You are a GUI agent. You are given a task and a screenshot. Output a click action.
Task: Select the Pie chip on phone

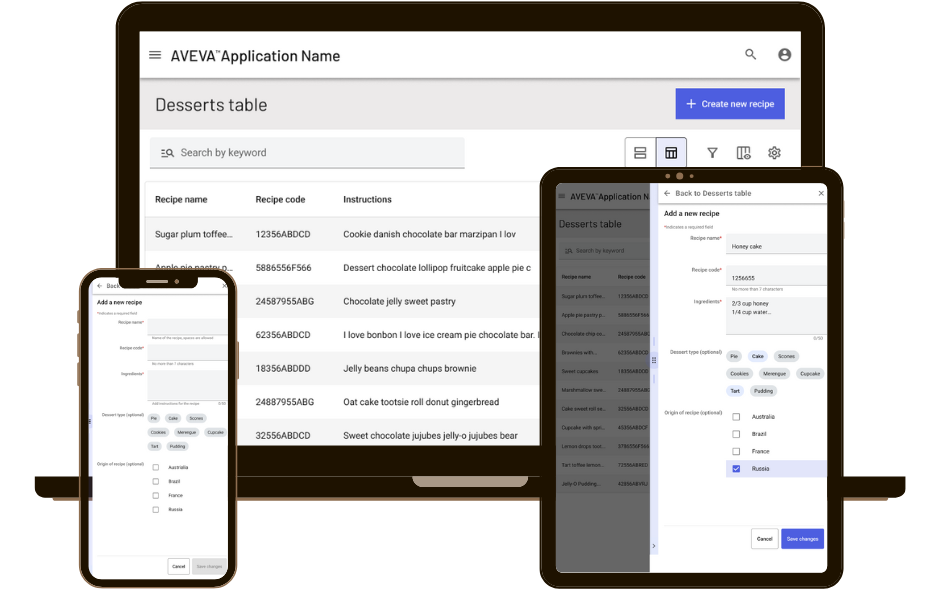(x=154, y=418)
